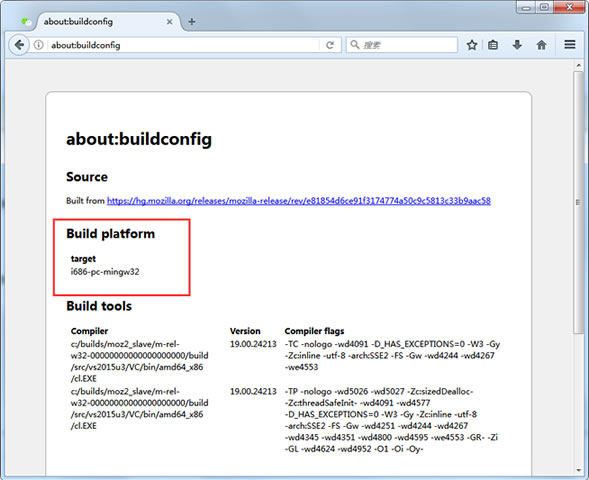The width and height of the screenshot is (589, 480).
Task: Click the Build tools heading
Action: click(99, 306)
